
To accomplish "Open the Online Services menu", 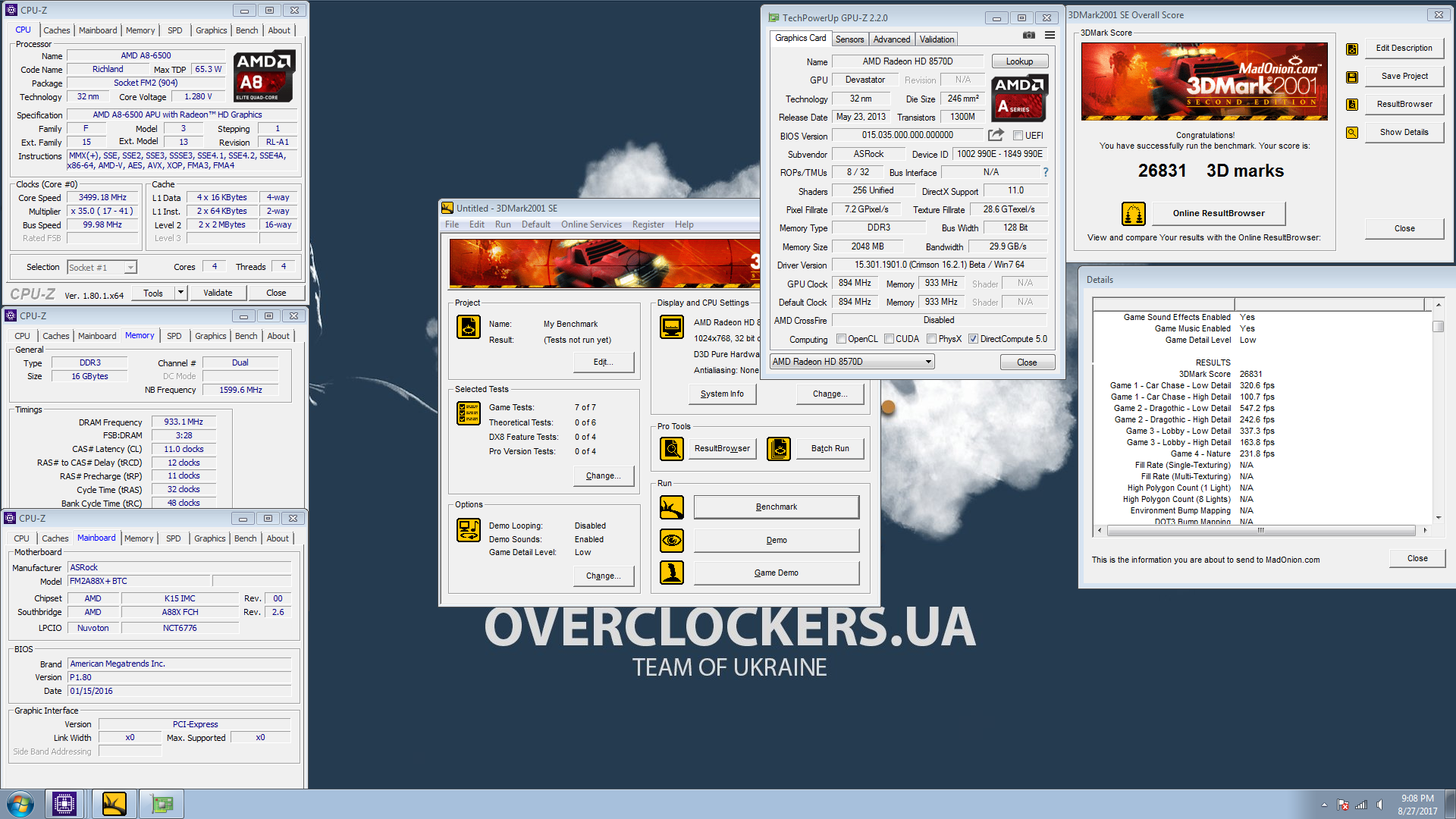I will pyautogui.click(x=591, y=224).
